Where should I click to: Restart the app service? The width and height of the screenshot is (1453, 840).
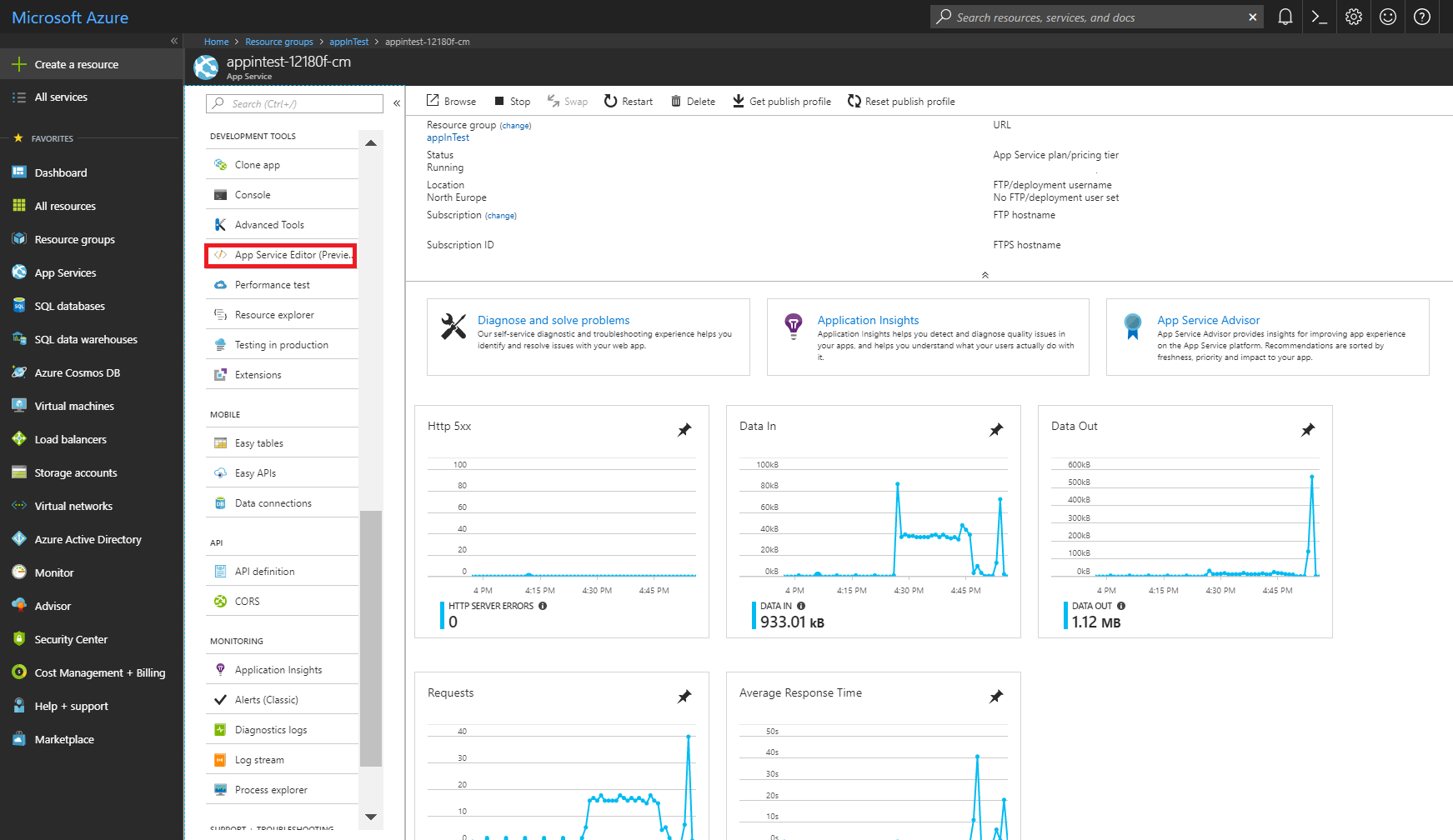[628, 101]
